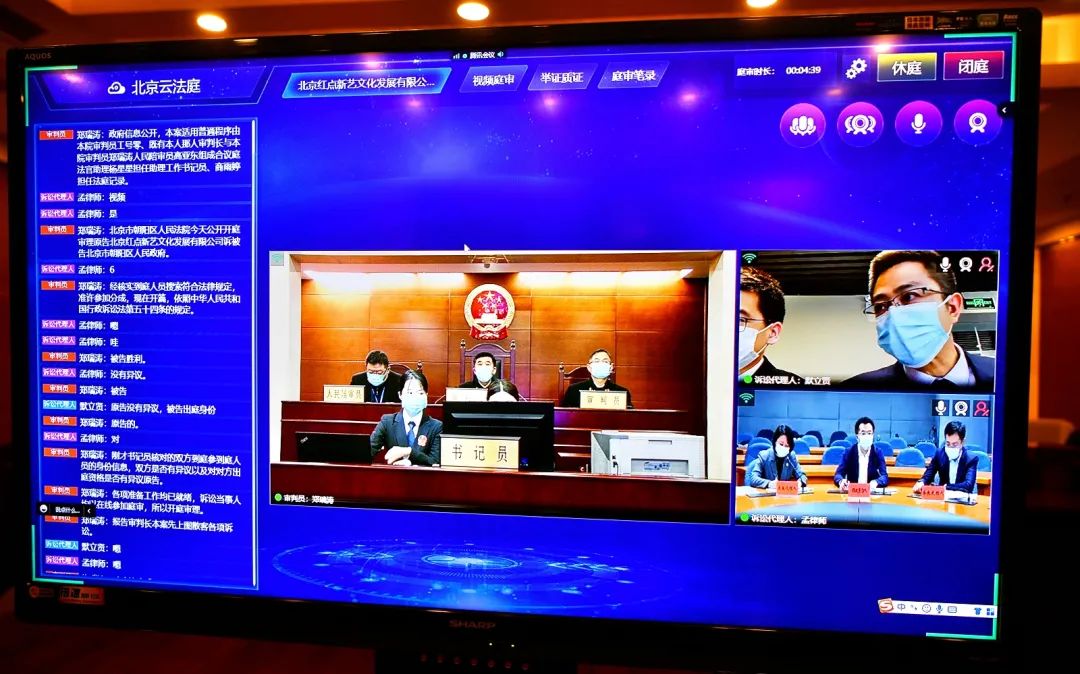Toggle your microphone with the round mic button
This screenshot has width=1080, height=674.
click(918, 123)
